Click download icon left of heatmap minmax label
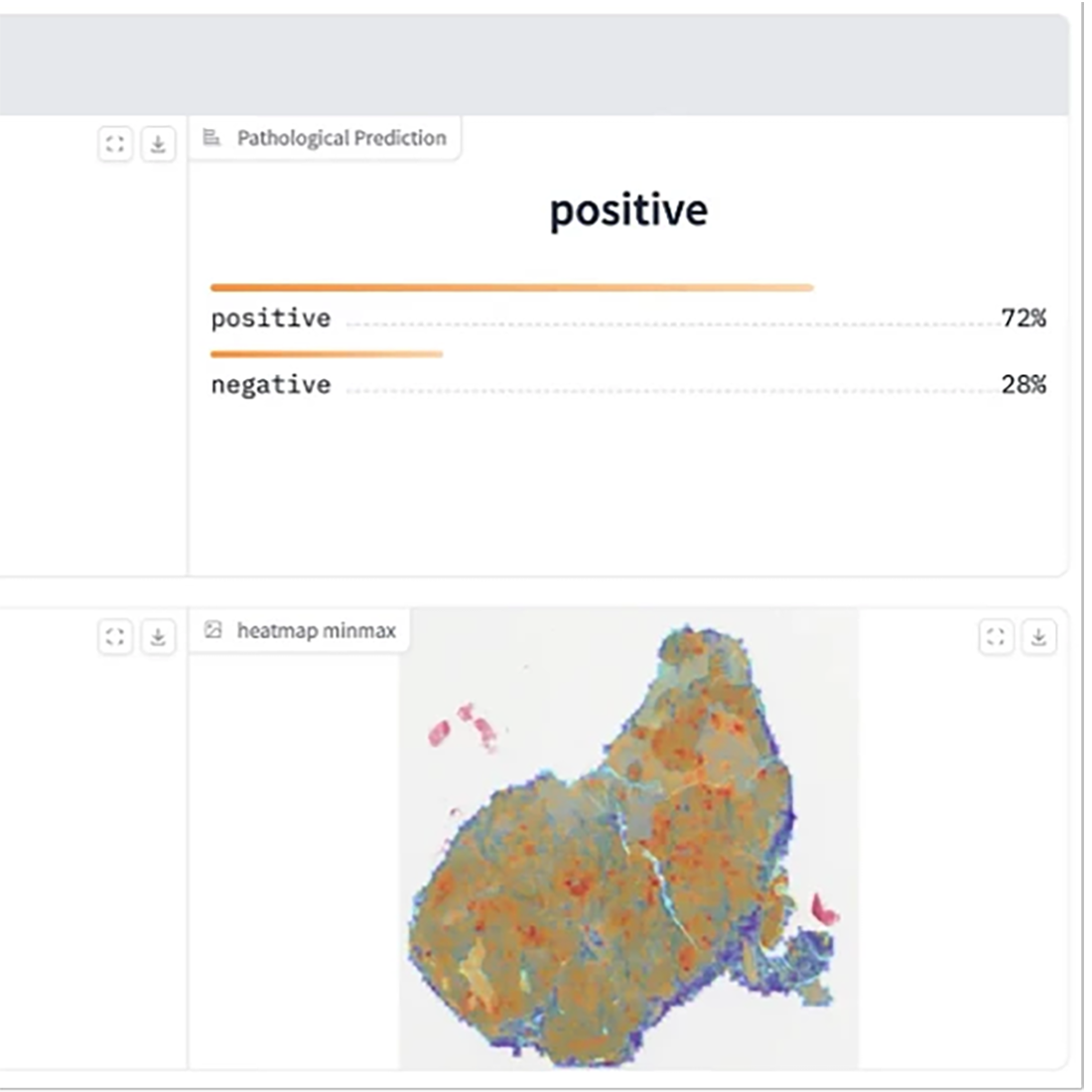This screenshot has width=1092, height=1092. (x=158, y=636)
